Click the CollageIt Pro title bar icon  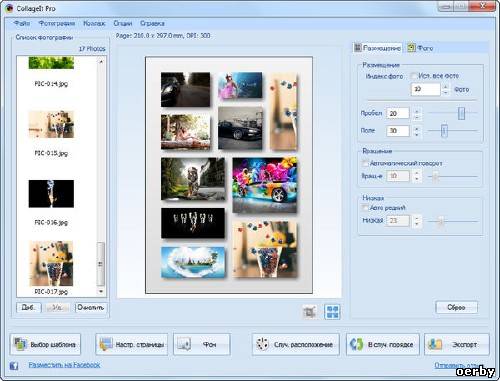10,8
